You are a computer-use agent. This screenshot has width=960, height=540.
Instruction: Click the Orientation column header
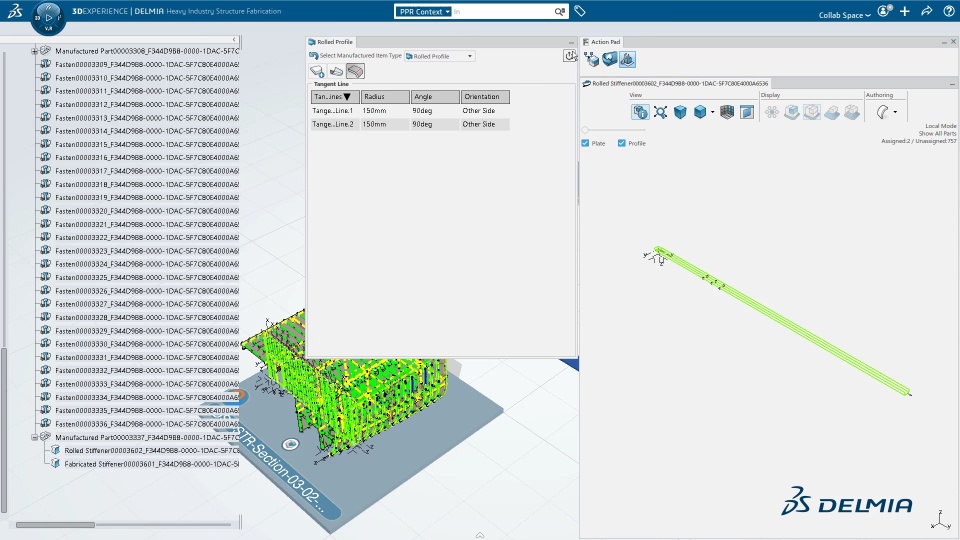(x=486, y=97)
